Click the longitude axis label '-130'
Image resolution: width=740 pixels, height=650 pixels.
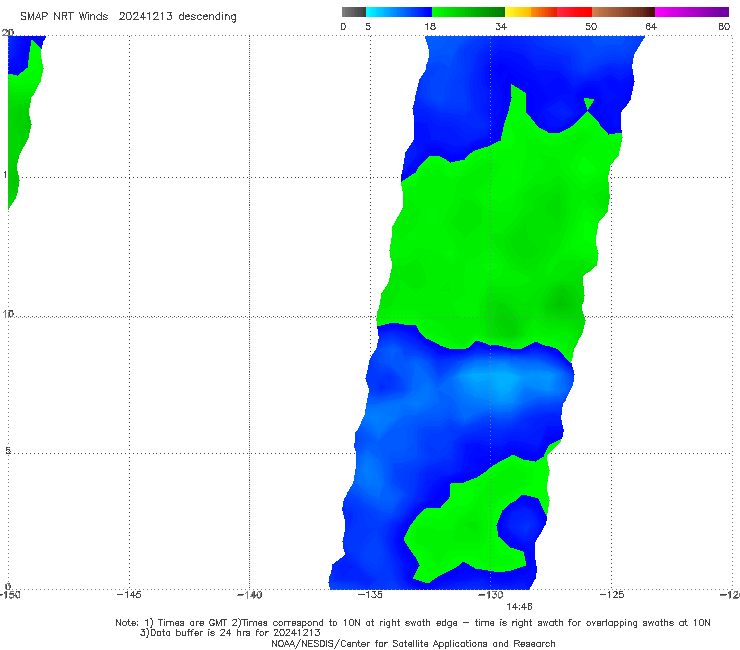(x=491, y=595)
